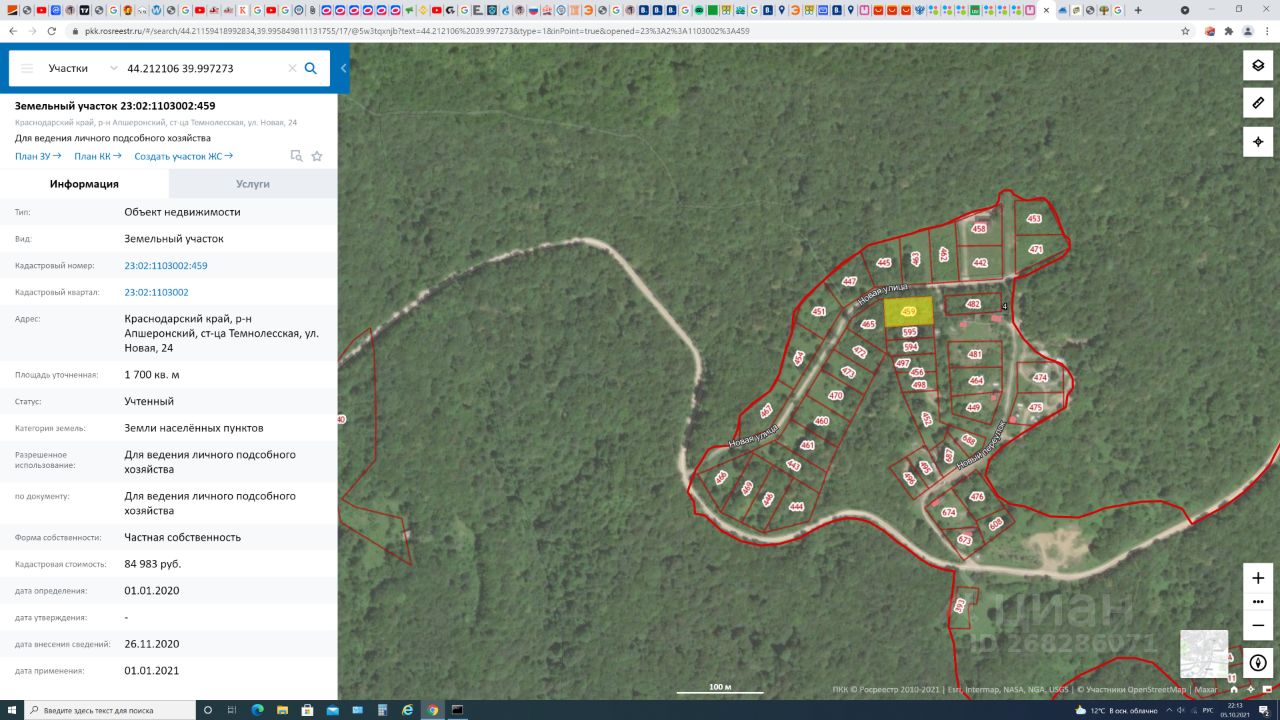
Task: Open File Explorer from taskbar
Action: pos(283,710)
